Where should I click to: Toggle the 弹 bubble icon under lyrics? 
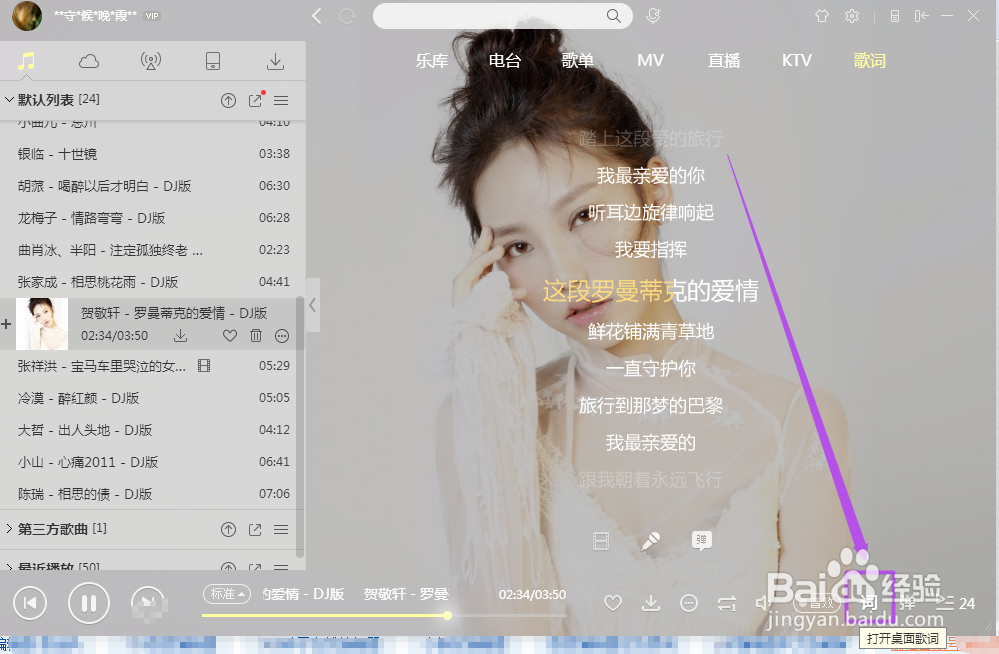701,541
